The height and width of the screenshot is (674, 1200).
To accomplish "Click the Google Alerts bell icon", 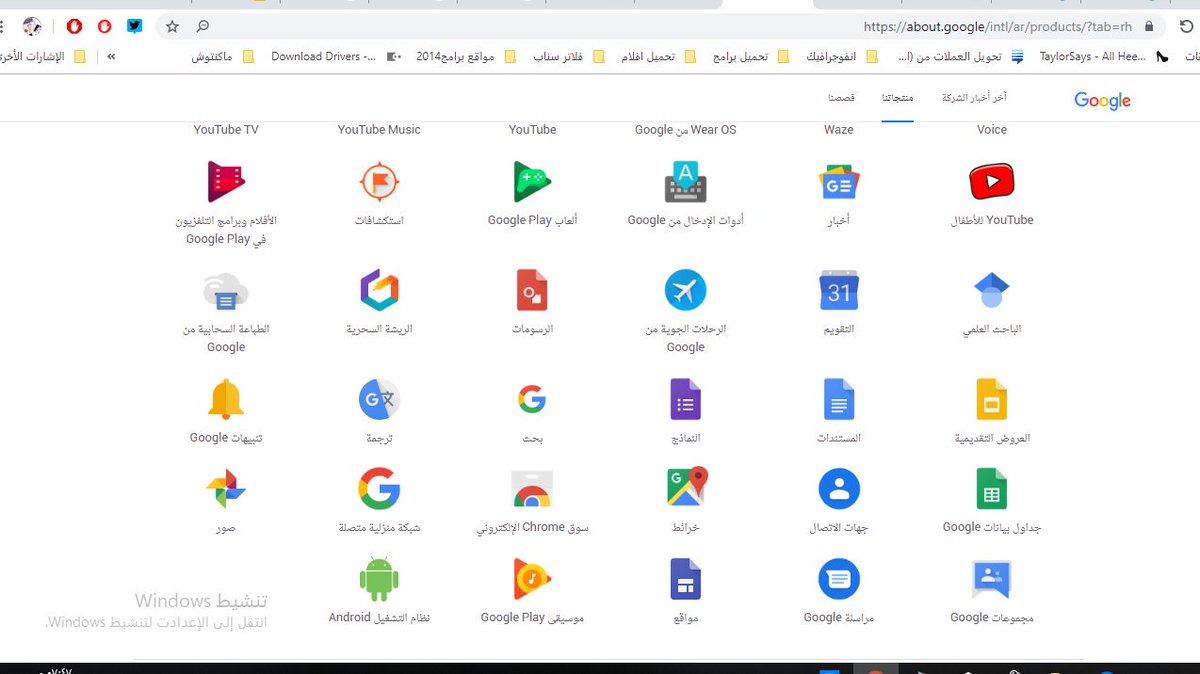I will click(x=226, y=400).
